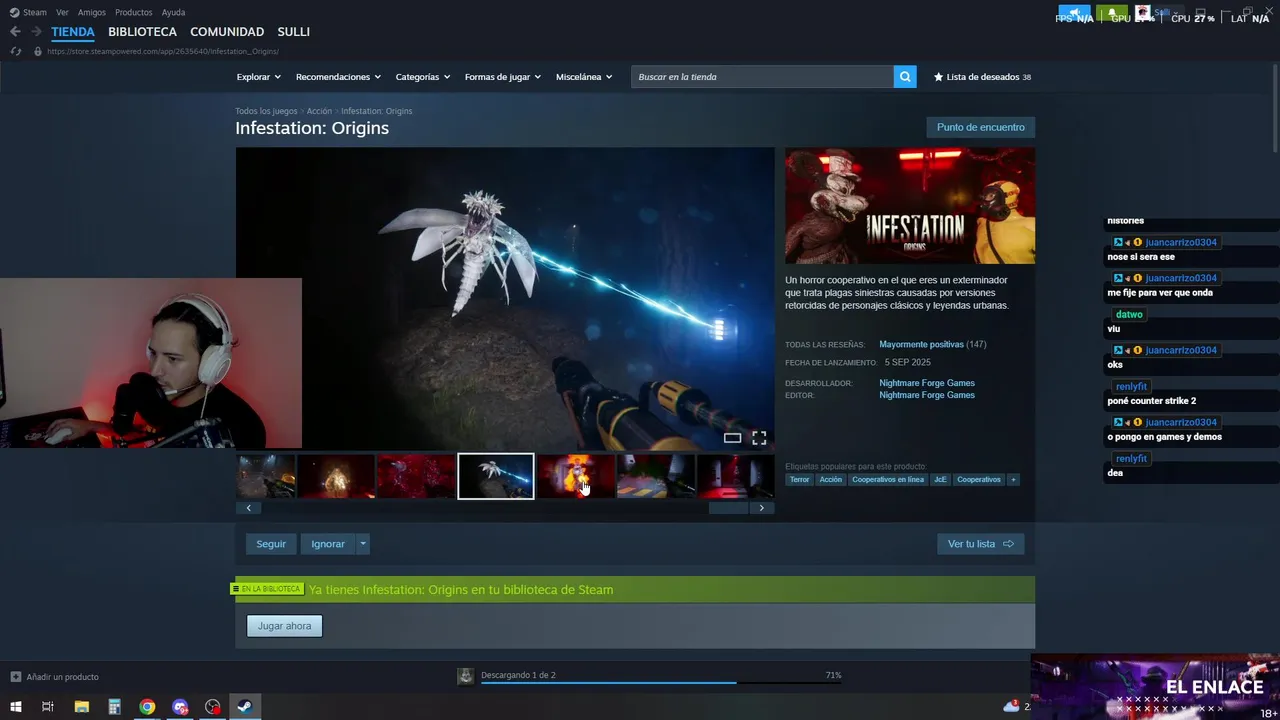Select the selected white creature thumbnail

(496, 476)
